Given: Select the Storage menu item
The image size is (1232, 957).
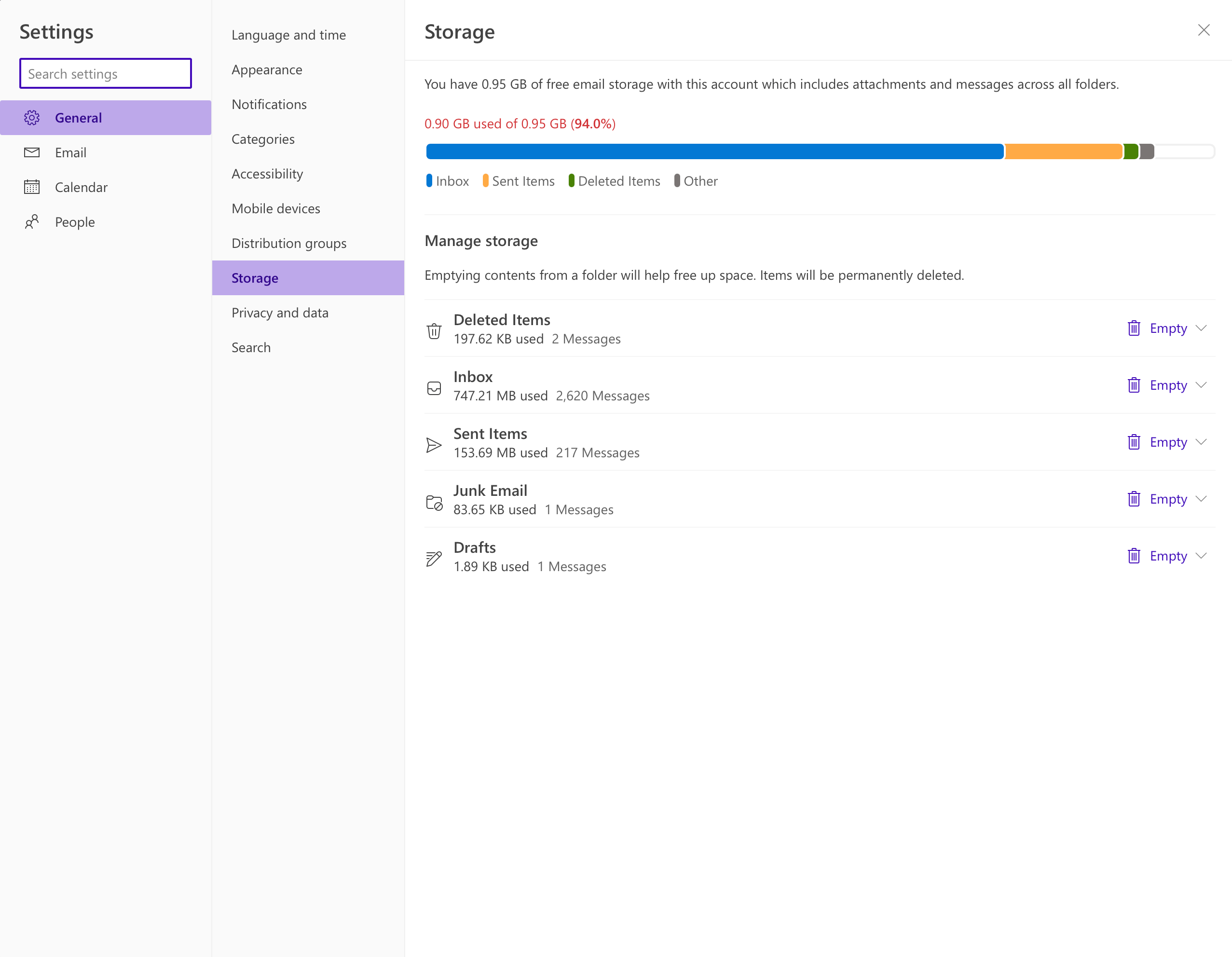Looking at the screenshot, I should point(308,278).
